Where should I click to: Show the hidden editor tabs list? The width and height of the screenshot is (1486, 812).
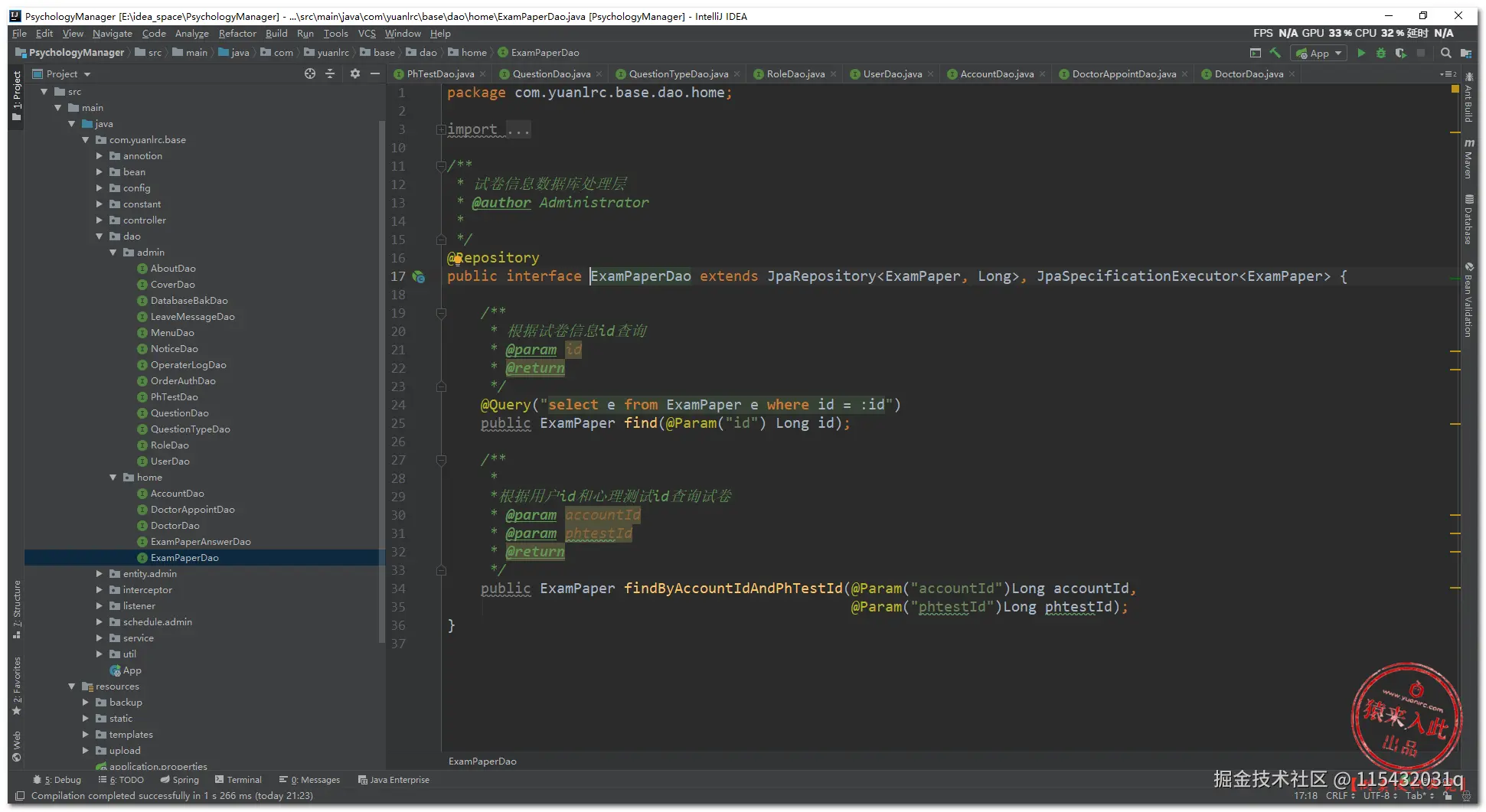point(1448,74)
